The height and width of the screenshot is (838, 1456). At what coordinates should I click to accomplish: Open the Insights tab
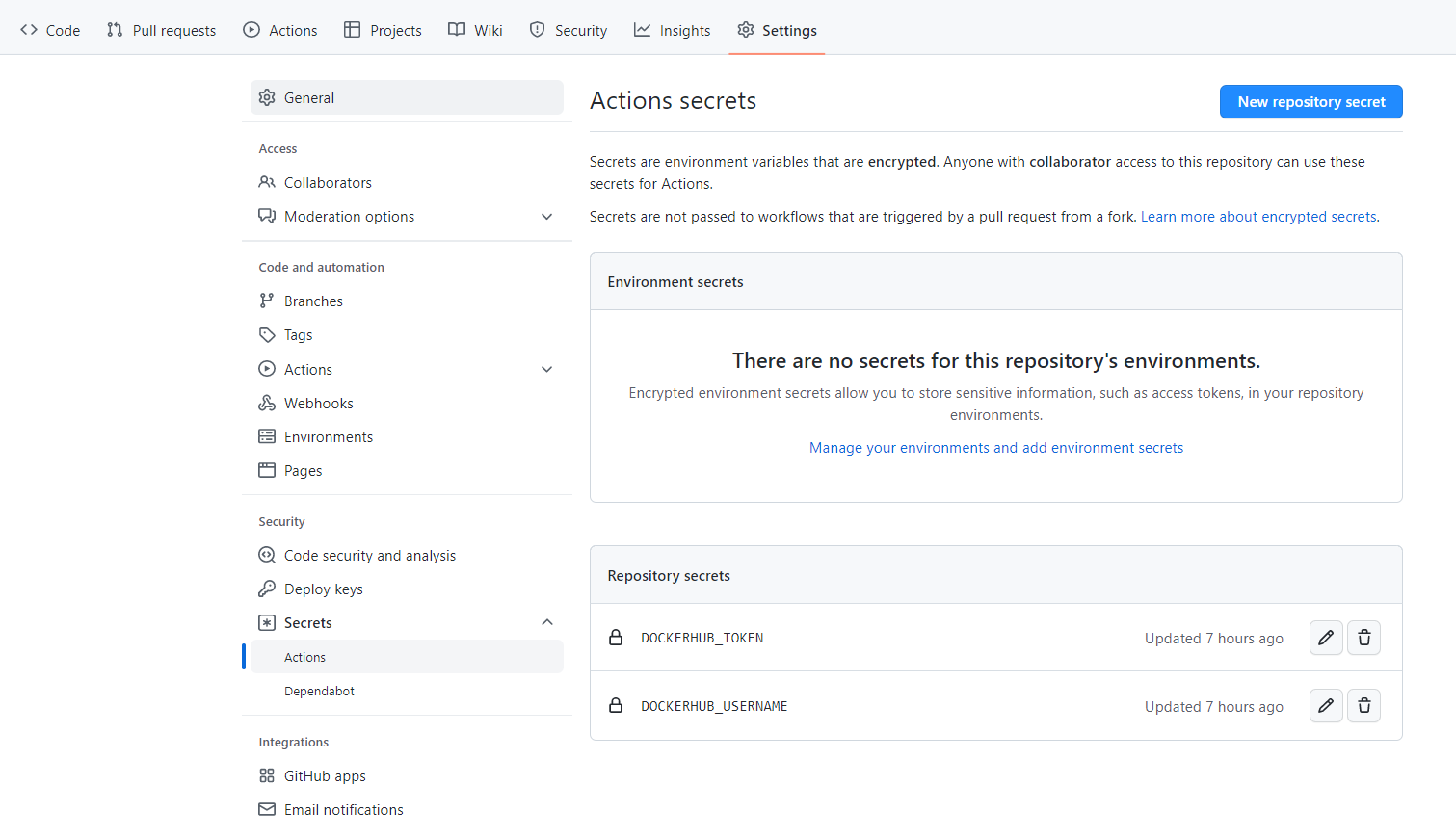(672, 30)
